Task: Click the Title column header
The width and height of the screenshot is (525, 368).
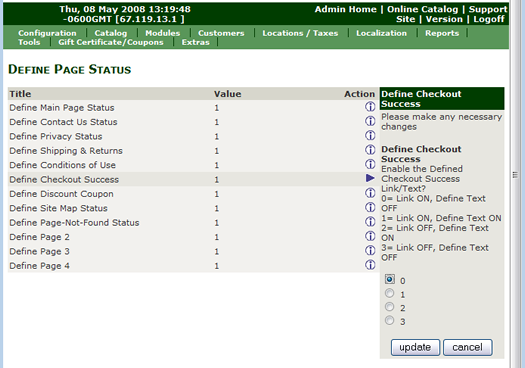Action: (20, 94)
